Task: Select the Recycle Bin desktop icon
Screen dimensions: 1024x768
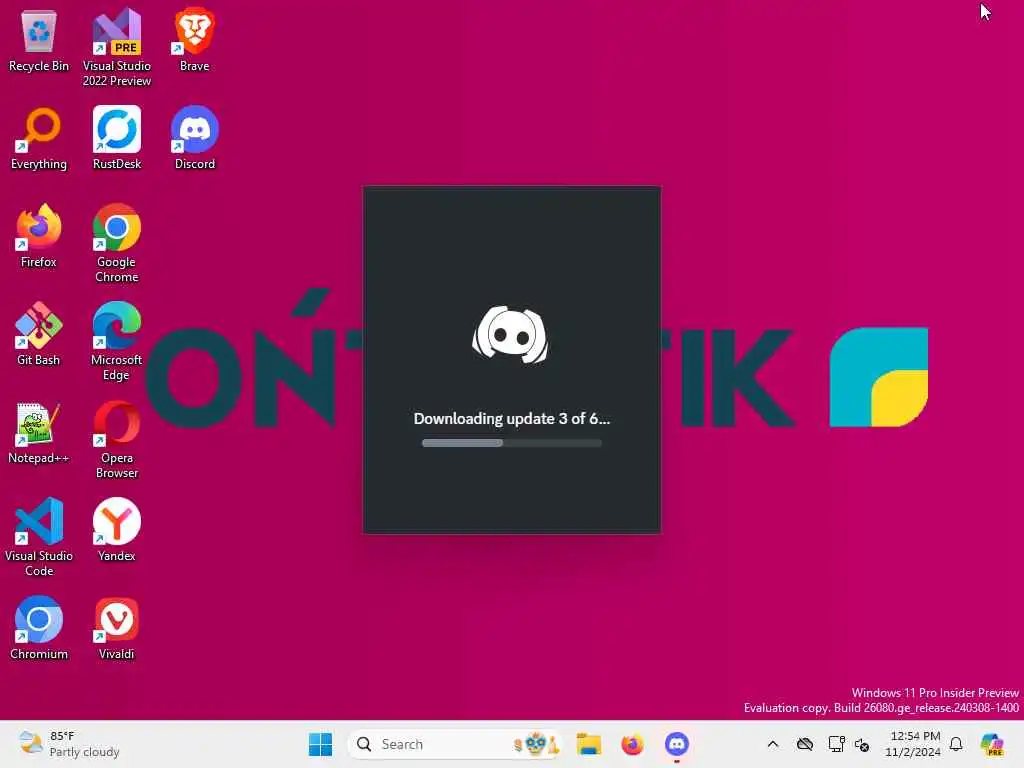Action: coord(39,41)
